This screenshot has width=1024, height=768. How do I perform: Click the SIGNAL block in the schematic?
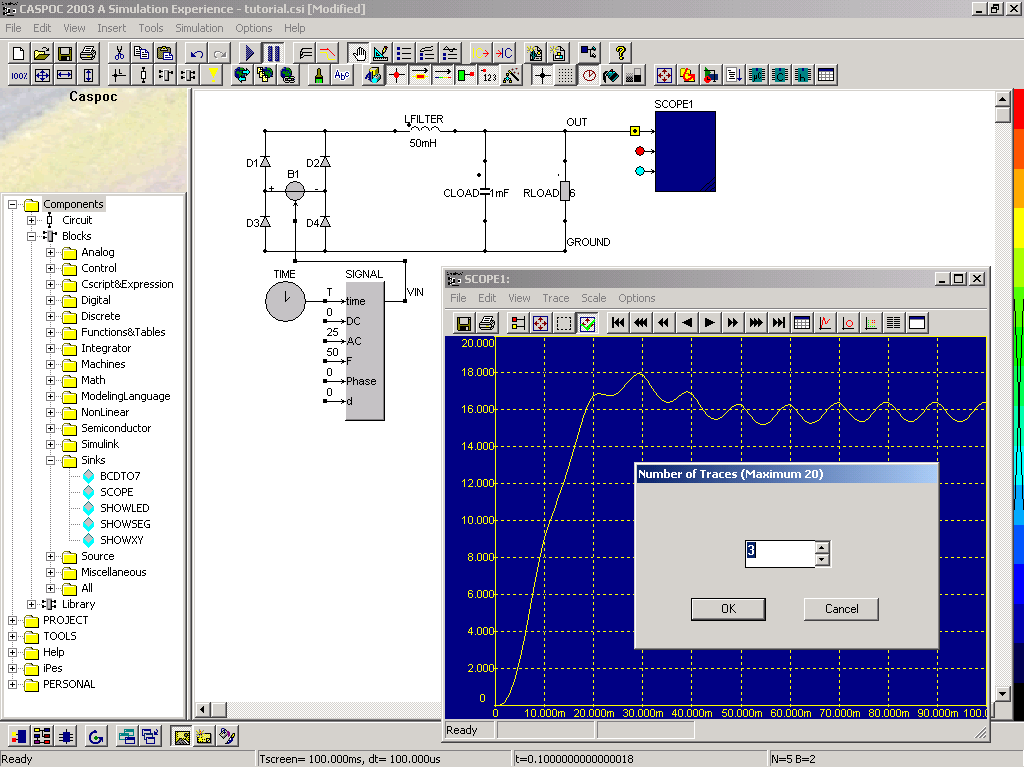365,351
